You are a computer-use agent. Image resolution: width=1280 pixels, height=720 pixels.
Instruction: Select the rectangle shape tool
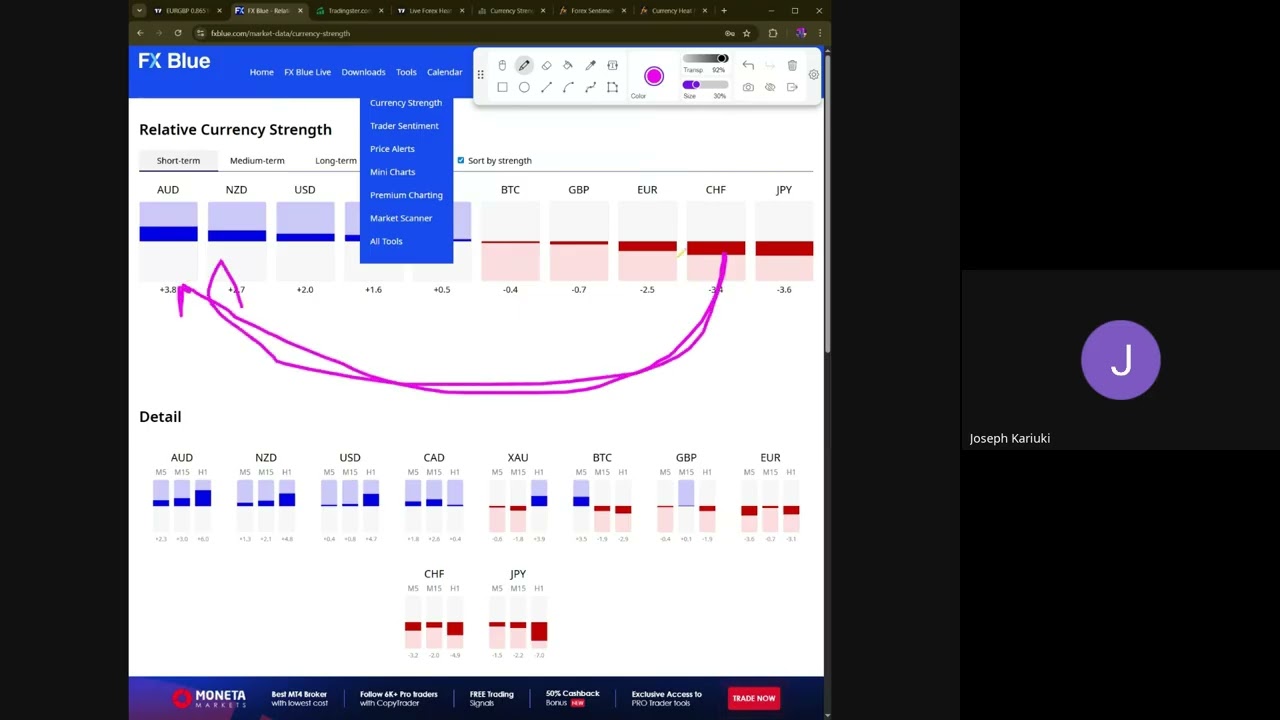click(502, 88)
